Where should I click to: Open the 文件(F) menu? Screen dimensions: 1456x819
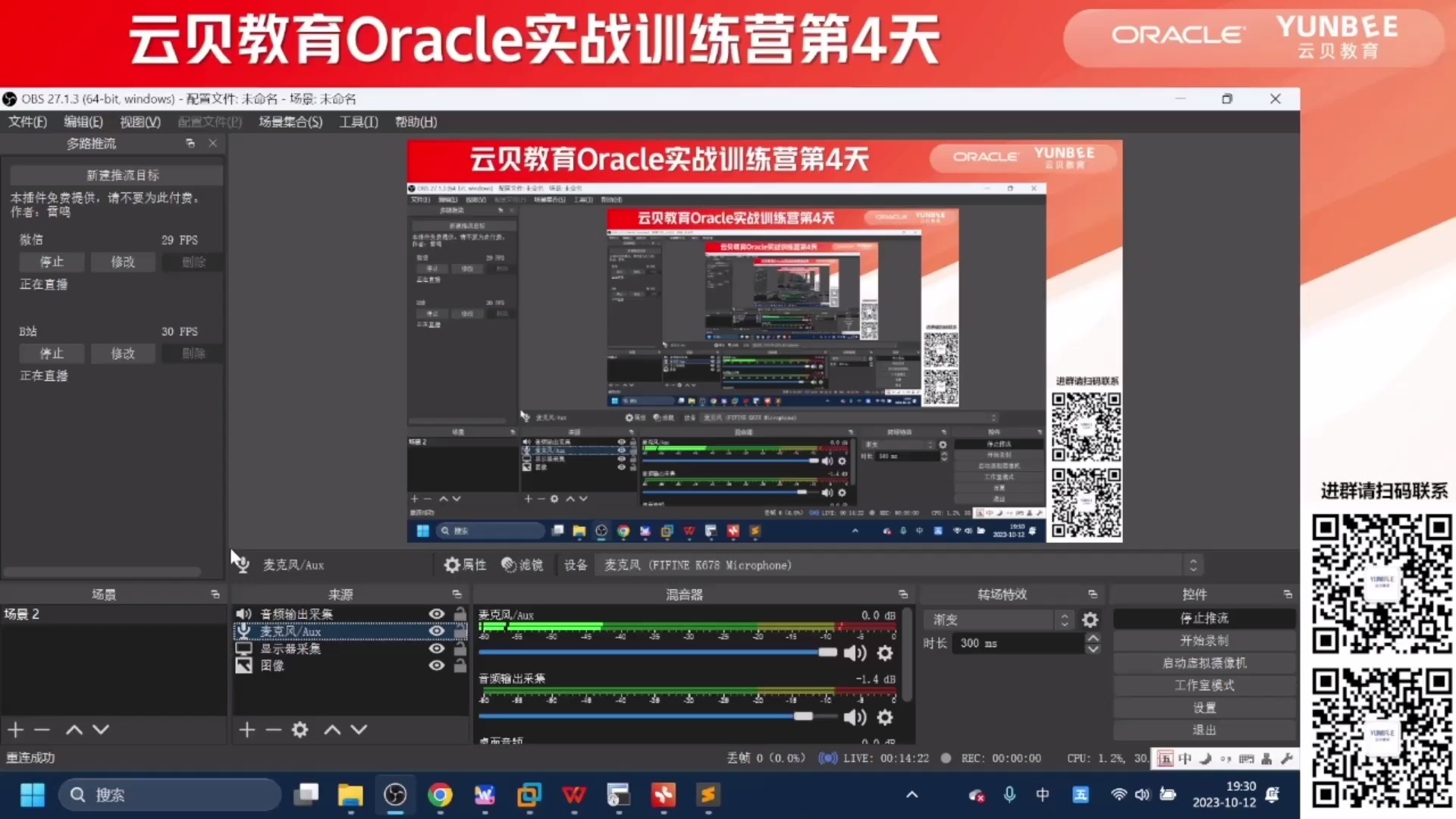coord(27,122)
